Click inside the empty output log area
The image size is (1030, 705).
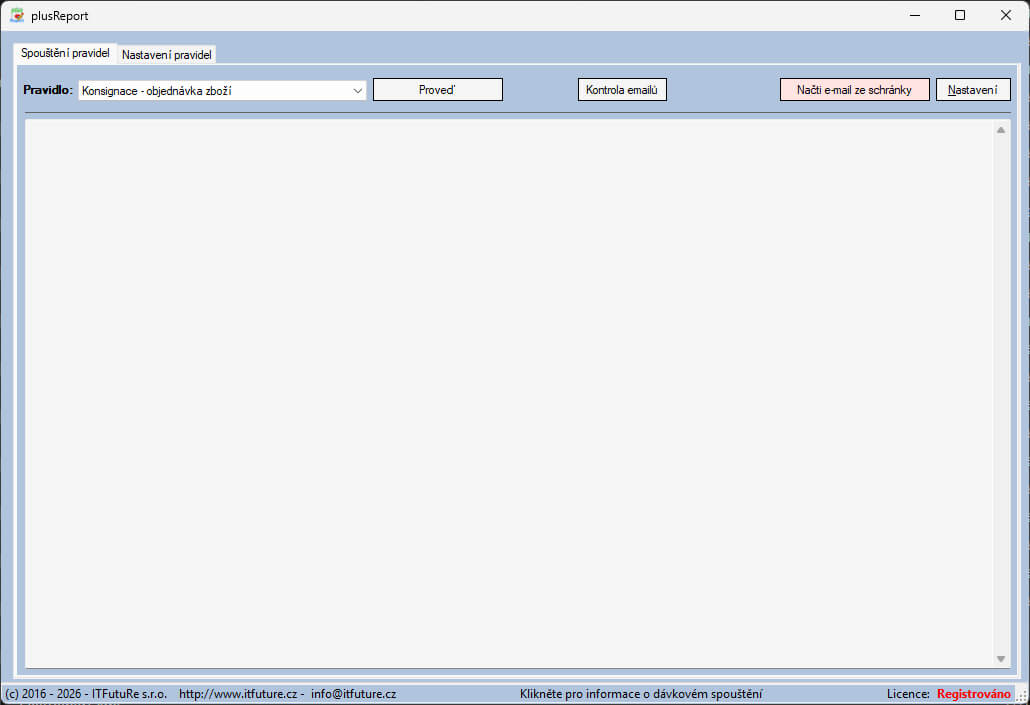(x=500, y=390)
